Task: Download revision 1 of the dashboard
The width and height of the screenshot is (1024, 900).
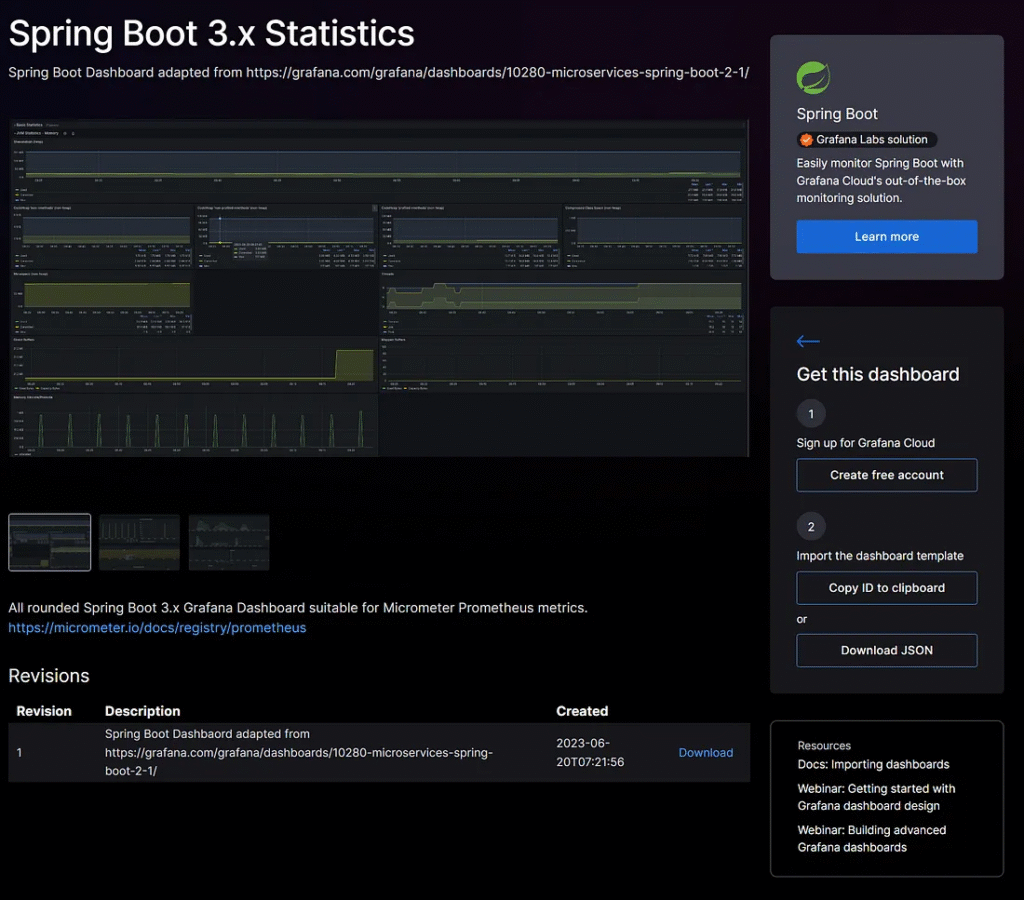Action: [705, 753]
